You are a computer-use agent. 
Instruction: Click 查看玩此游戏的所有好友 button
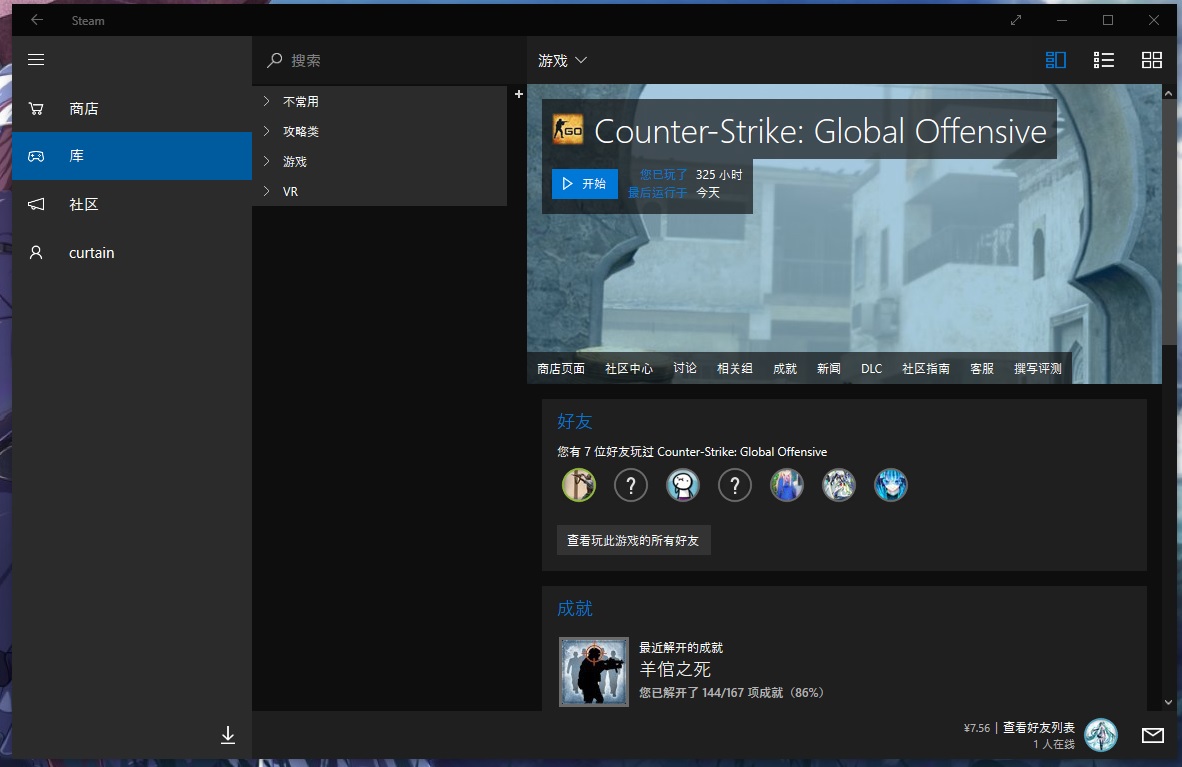(633, 540)
